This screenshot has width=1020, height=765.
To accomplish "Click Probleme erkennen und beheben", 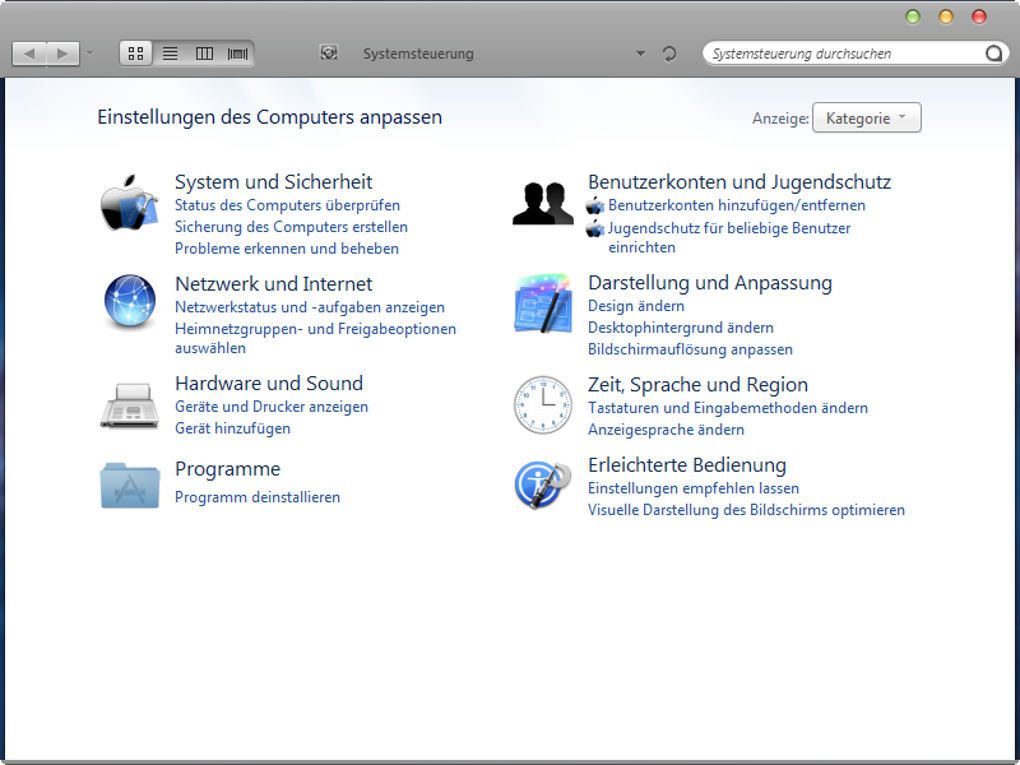I will [287, 248].
